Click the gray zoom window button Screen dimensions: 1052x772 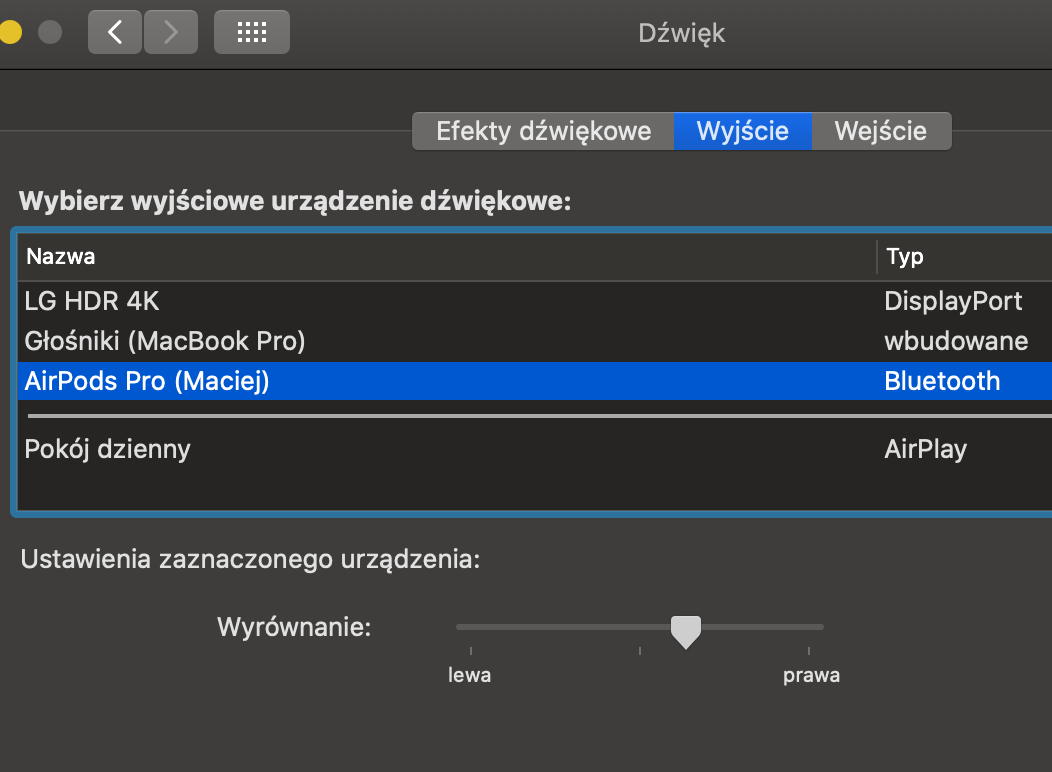pos(50,33)
